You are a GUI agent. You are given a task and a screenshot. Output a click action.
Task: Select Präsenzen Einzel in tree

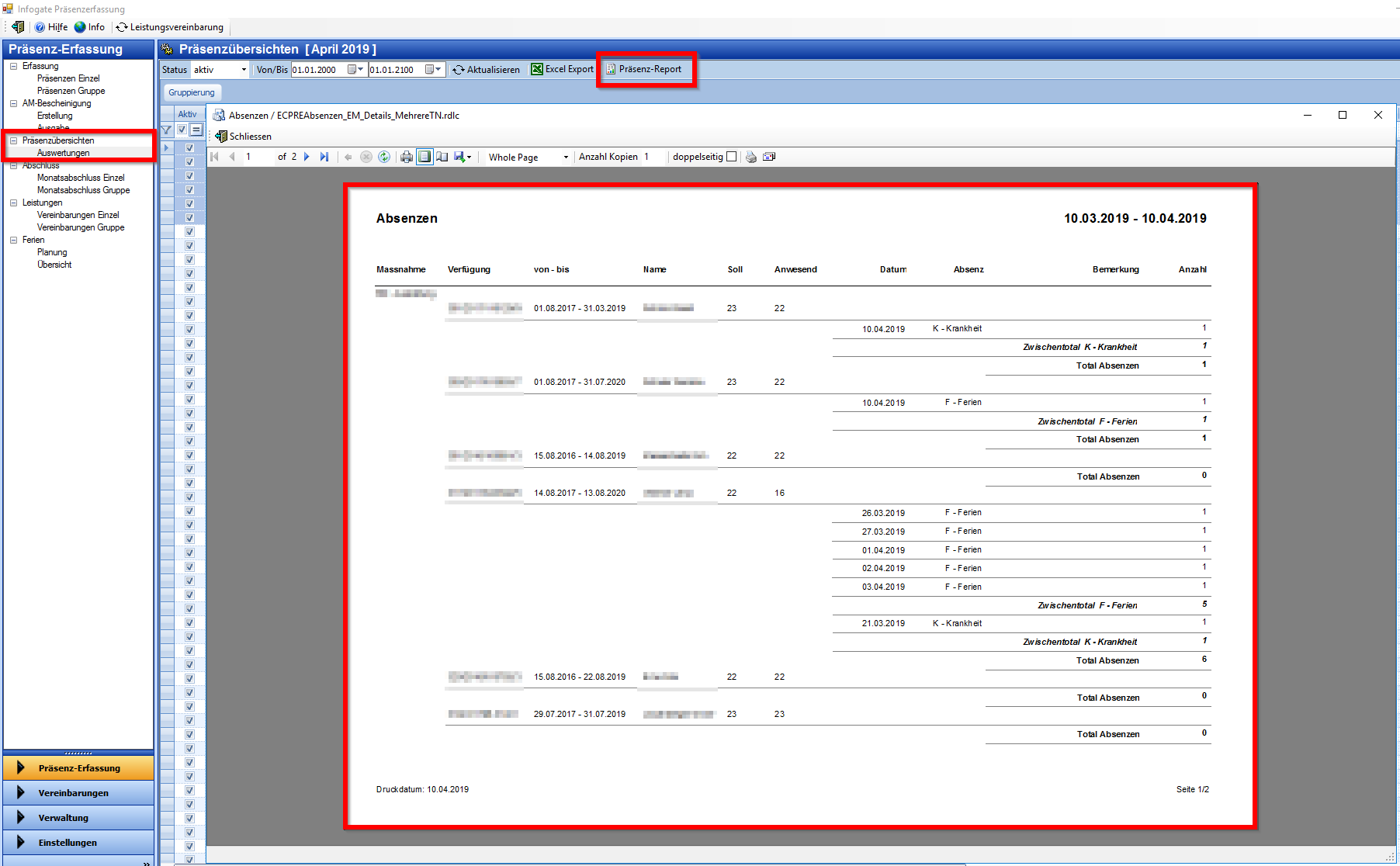[x=68, y=78]
